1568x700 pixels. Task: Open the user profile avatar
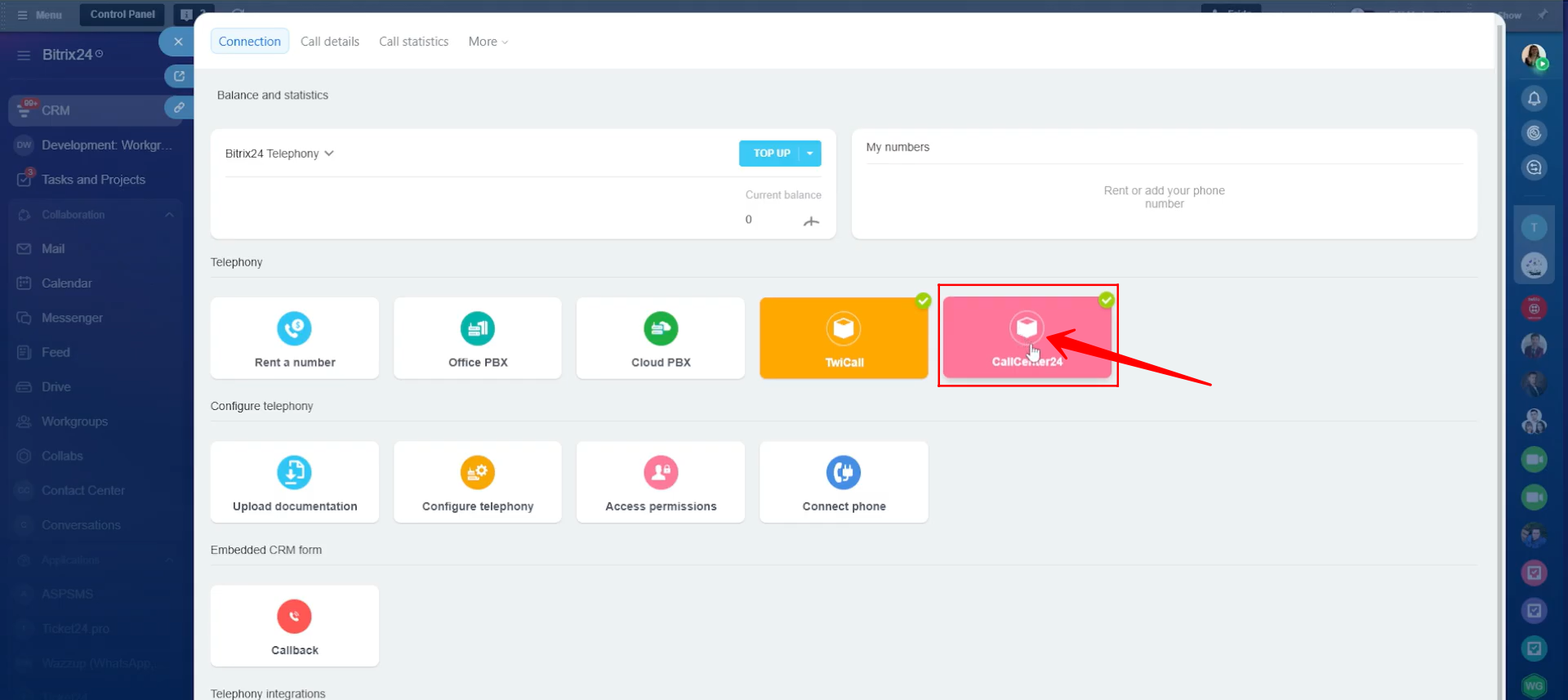point(1533,56)
